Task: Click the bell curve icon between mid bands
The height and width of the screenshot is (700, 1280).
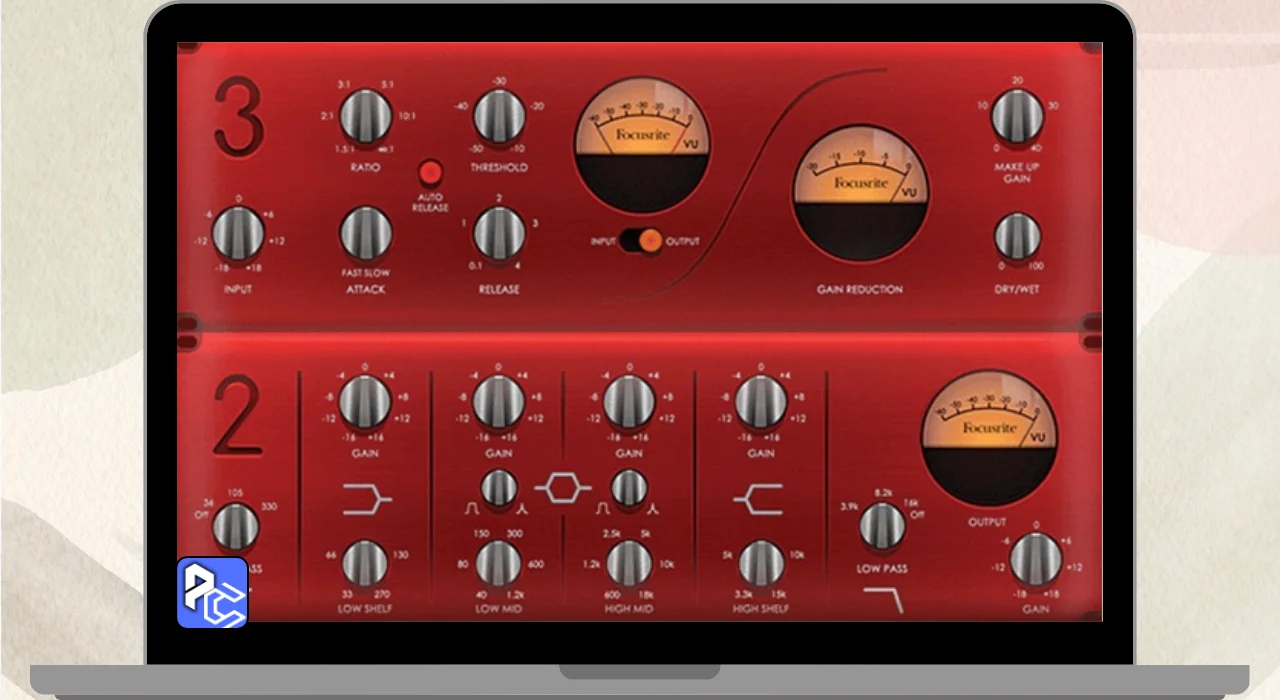Action: point(563,489)
